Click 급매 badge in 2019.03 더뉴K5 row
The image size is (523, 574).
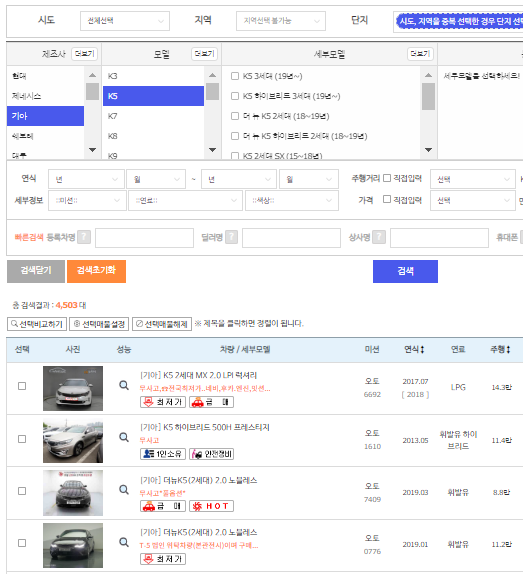tap(163, 506)
